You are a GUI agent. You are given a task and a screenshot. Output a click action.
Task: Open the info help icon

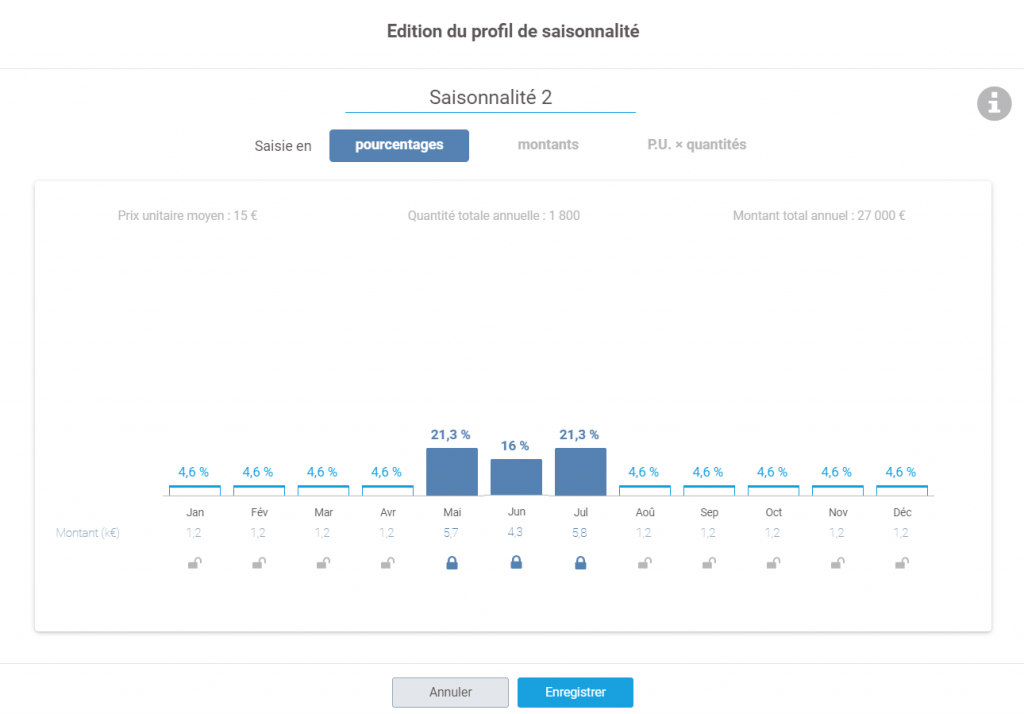pos(994,103)
